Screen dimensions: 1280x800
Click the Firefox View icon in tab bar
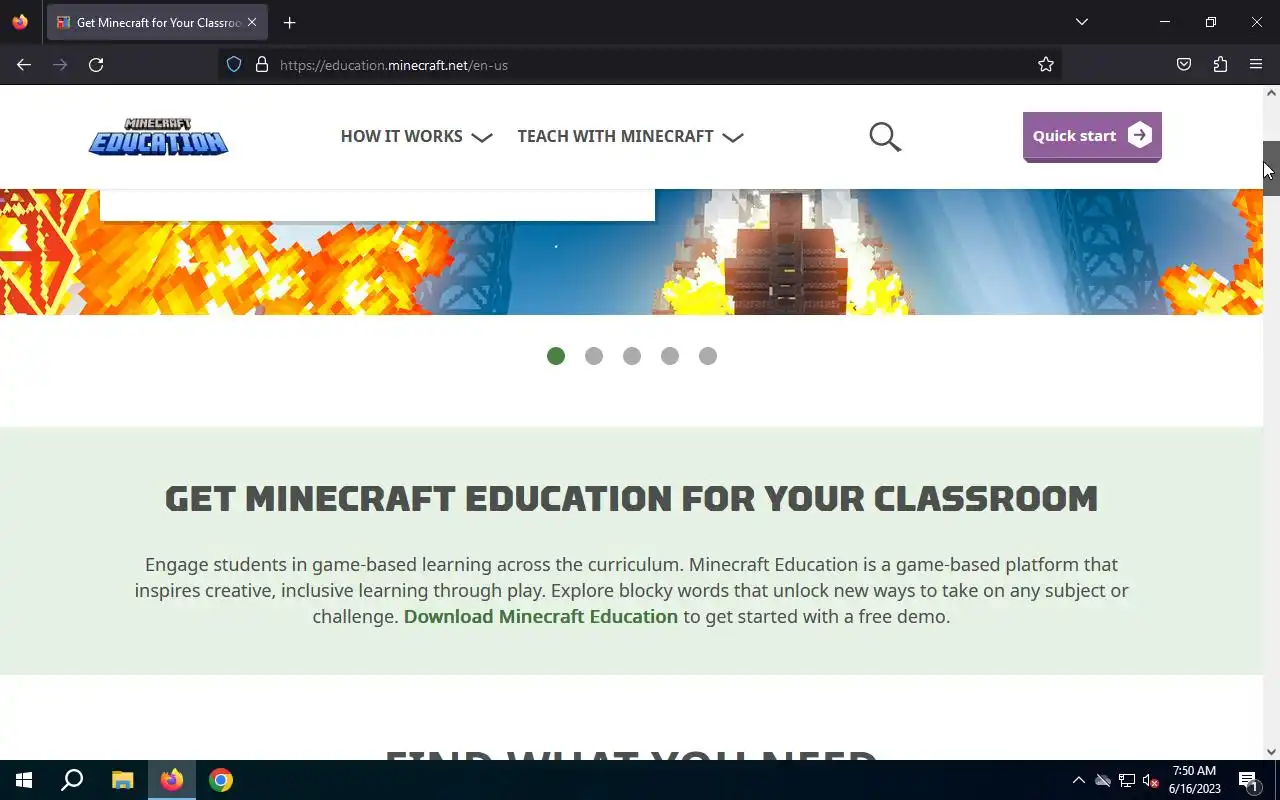pos(20,22)
